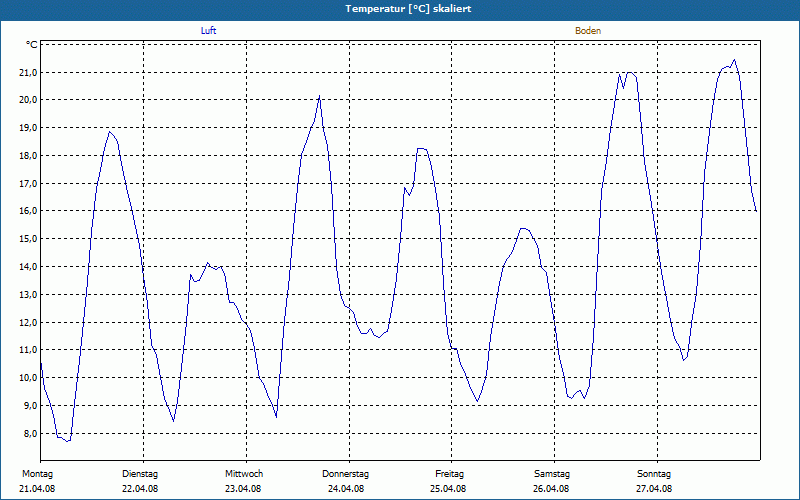Select the 18,0 axis label
Image resolution: width=800 pixels, height=500 pixels.
(x=29, y=156)
